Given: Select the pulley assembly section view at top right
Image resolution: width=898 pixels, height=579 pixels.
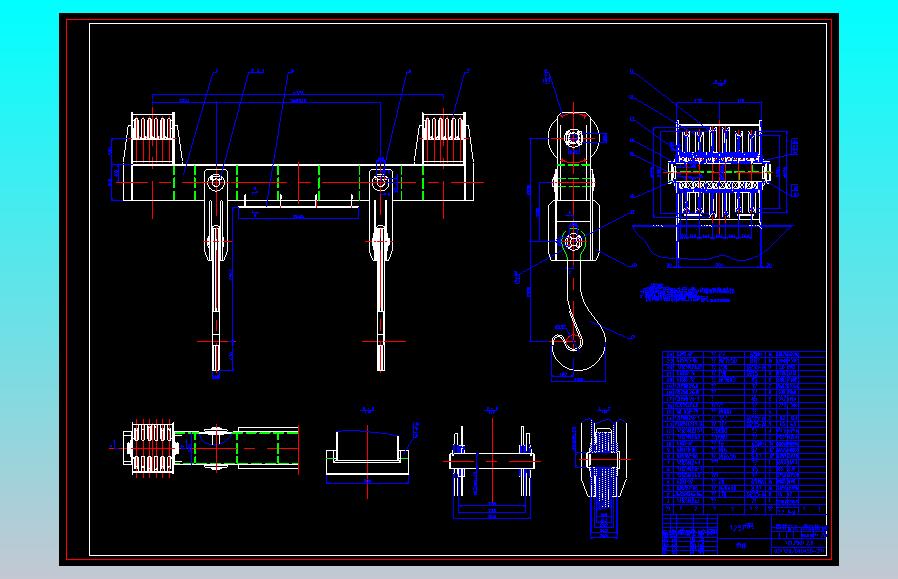Looking at the screenshot, I should coord(719,171).
